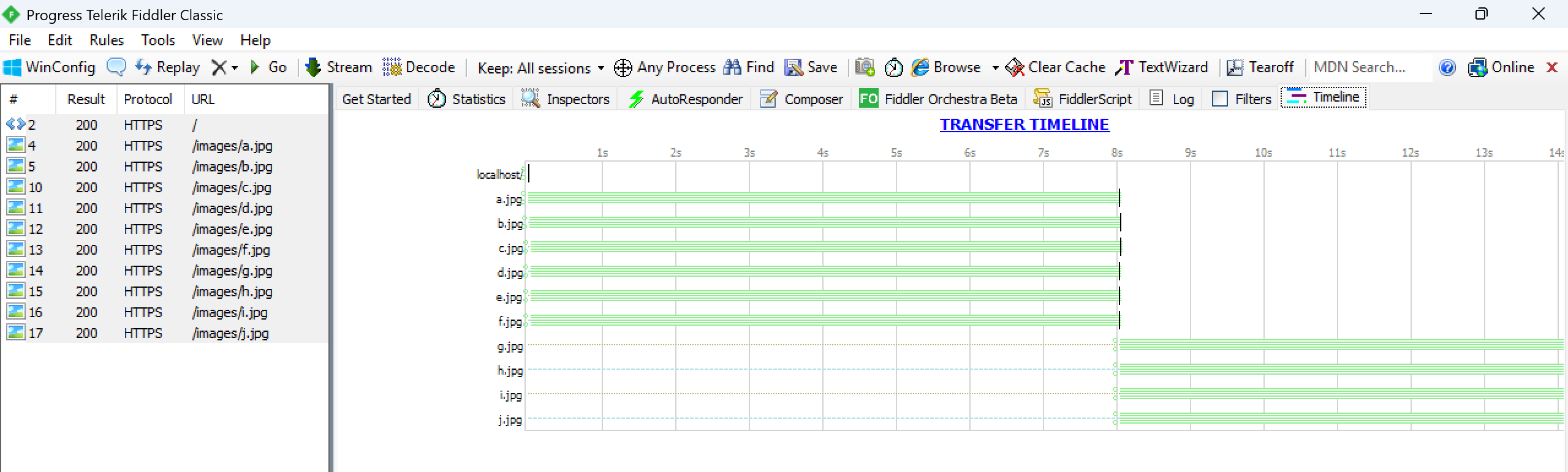Screen dimensions: 1568x472
Task: Click the camera screenshot icon
Action: (x=865, y=67)
